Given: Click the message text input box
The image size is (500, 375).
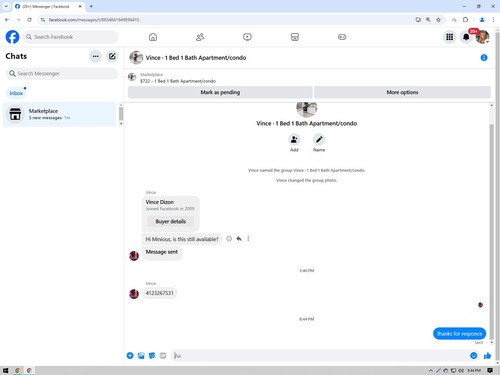Looking at the screenshot, I should [320, 356].
